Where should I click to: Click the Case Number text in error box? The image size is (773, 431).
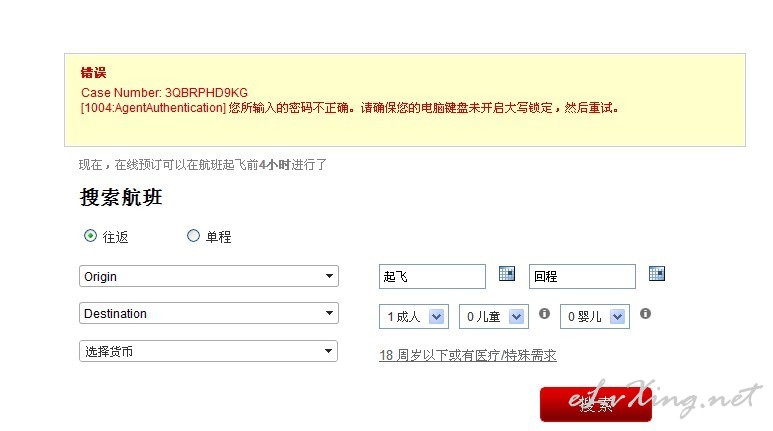[164, 93]
